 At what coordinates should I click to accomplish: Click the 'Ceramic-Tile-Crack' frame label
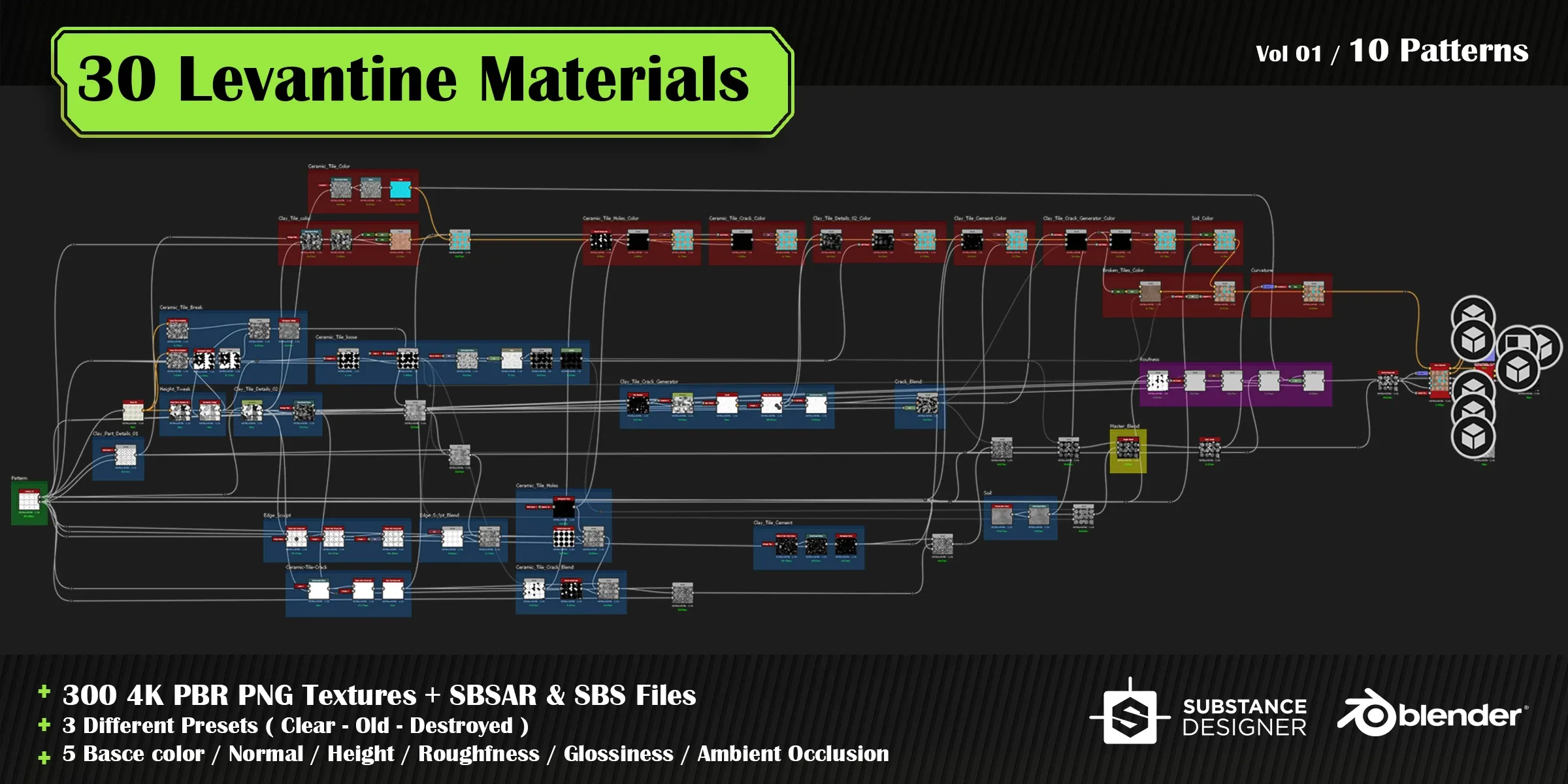pyautogui.click(x=306, y=567)
